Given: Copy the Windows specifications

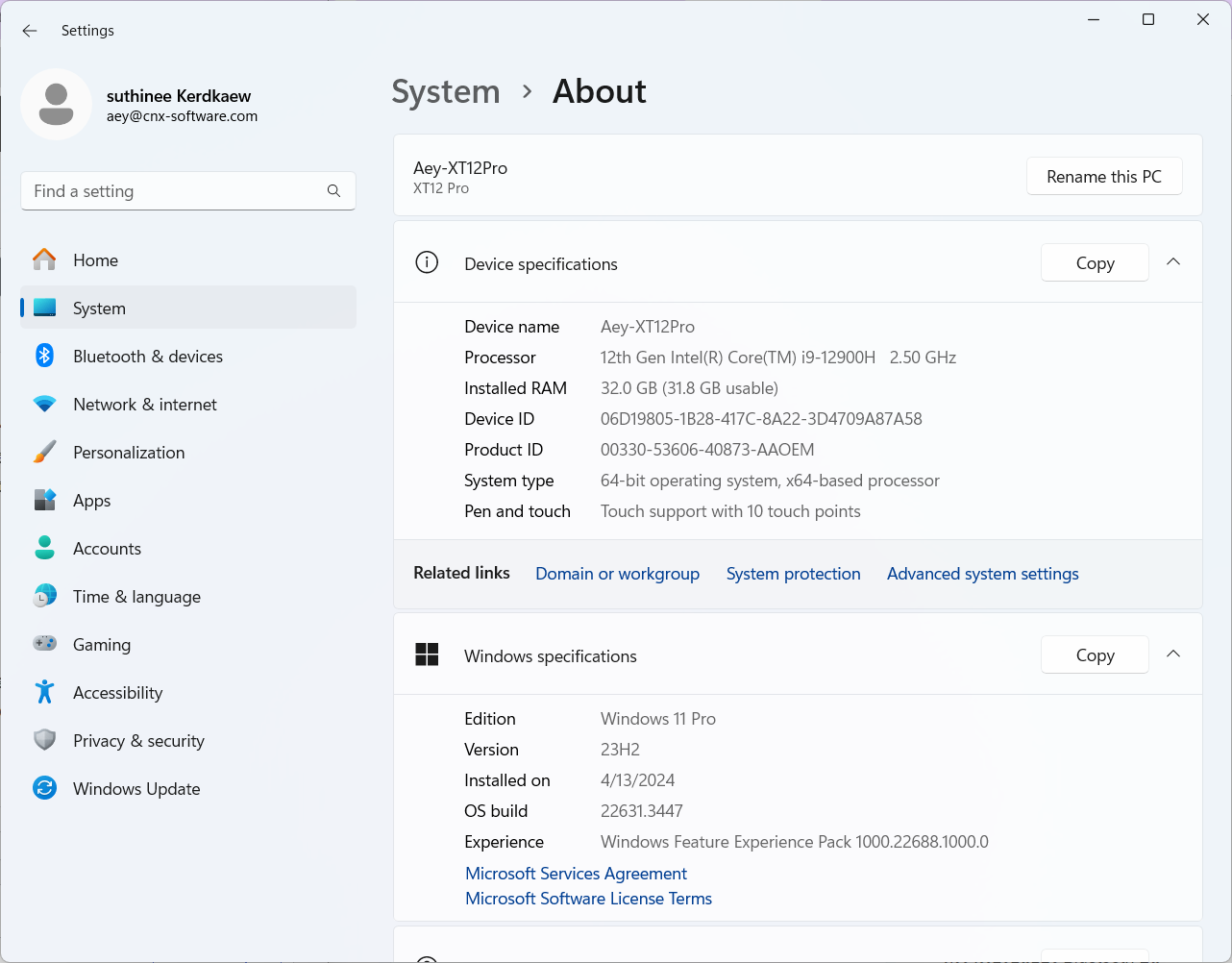Looking at the screenshot, I should pos(1095,654).
